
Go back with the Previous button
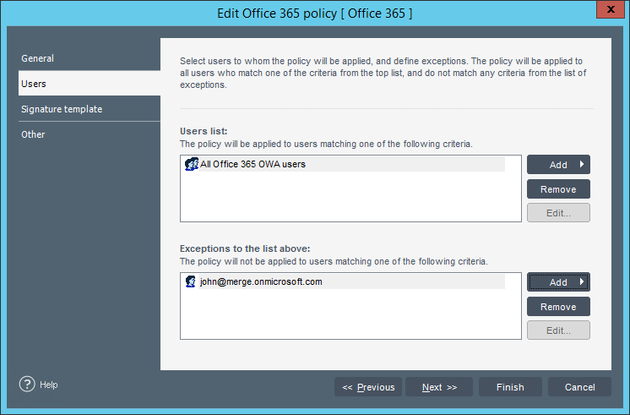368,387
